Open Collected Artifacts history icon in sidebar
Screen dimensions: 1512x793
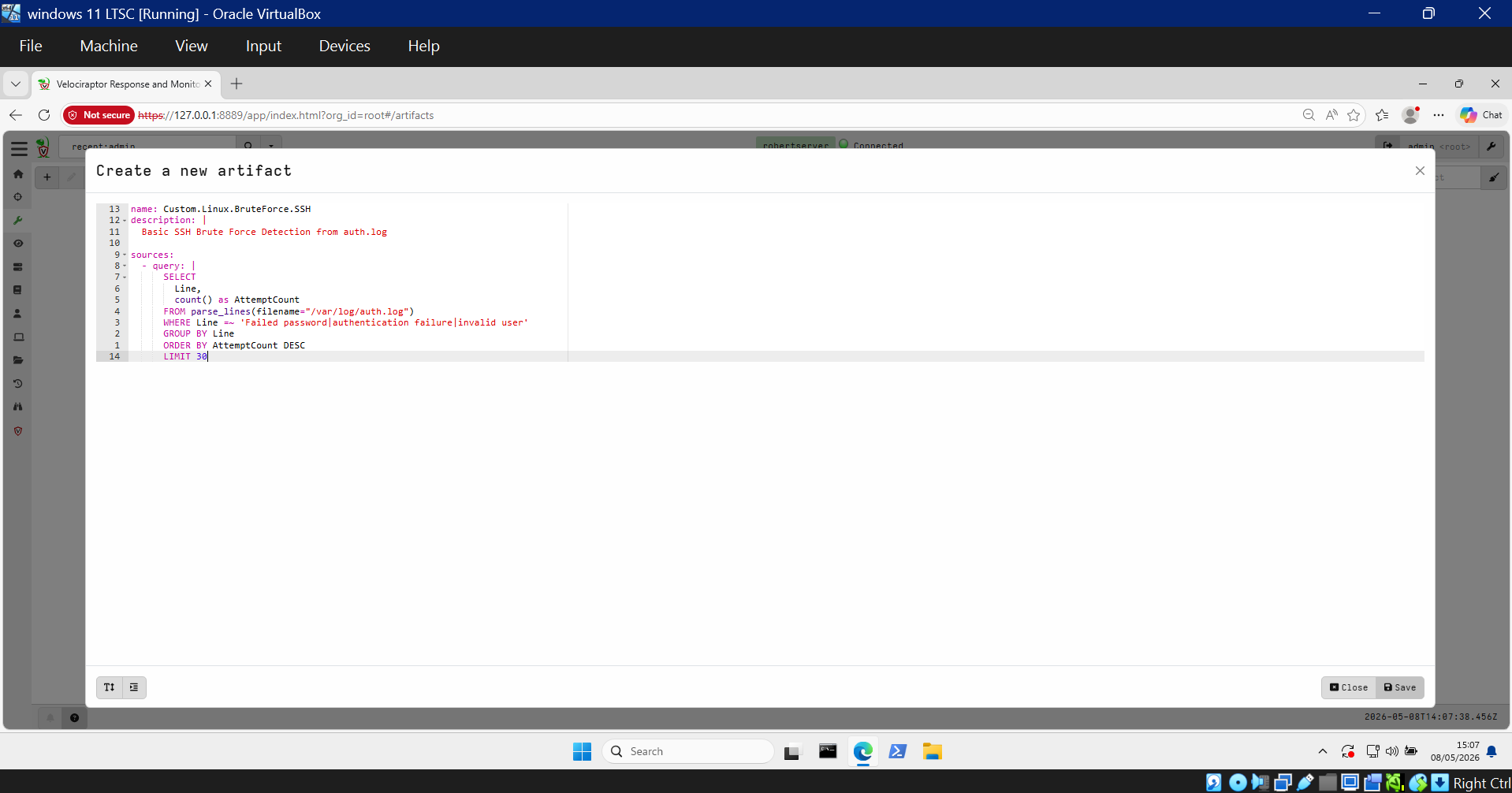click(18, 384)
